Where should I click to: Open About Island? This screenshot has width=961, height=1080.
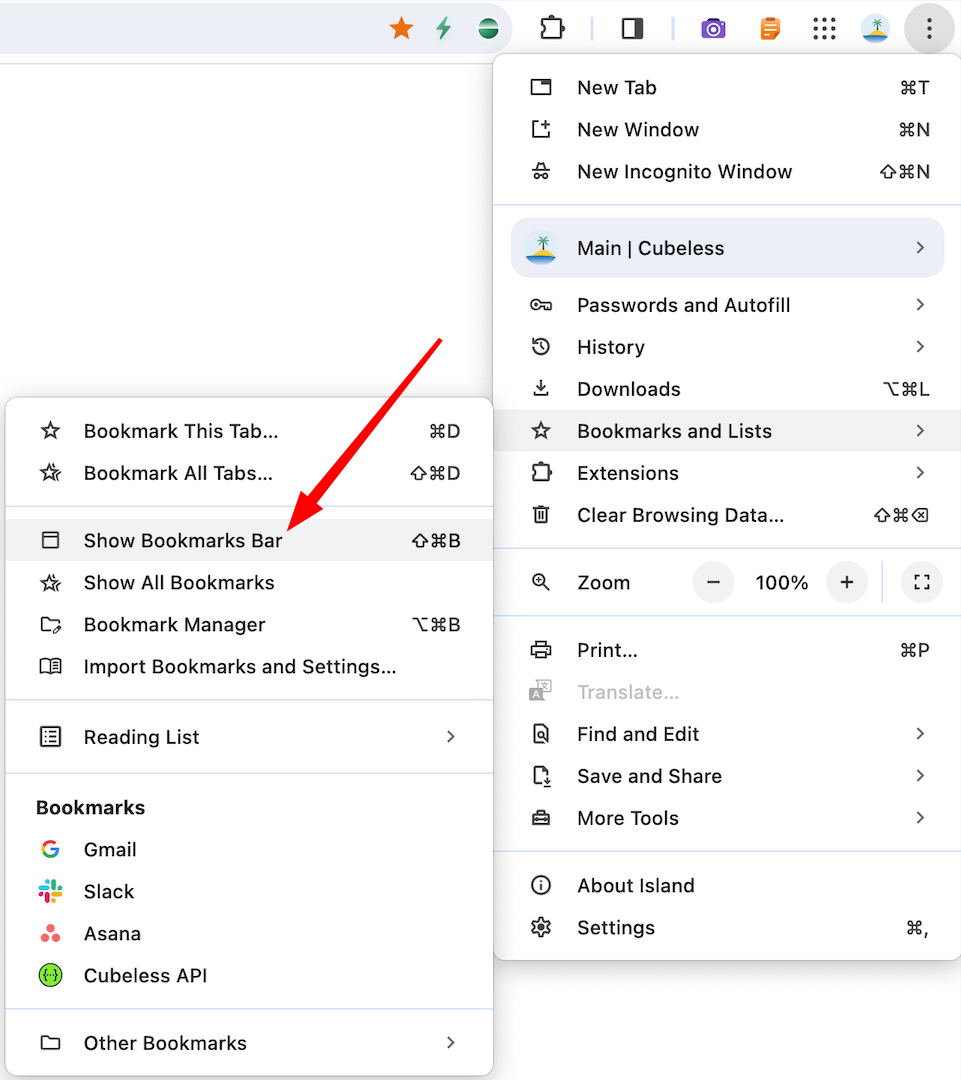[x=727, y=886]
